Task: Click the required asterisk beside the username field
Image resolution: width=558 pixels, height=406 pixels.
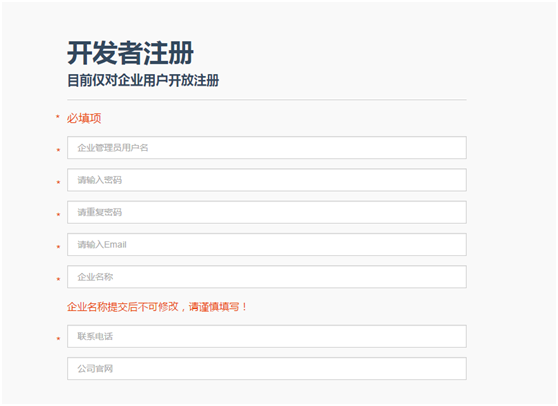Action: pos(58,150)
